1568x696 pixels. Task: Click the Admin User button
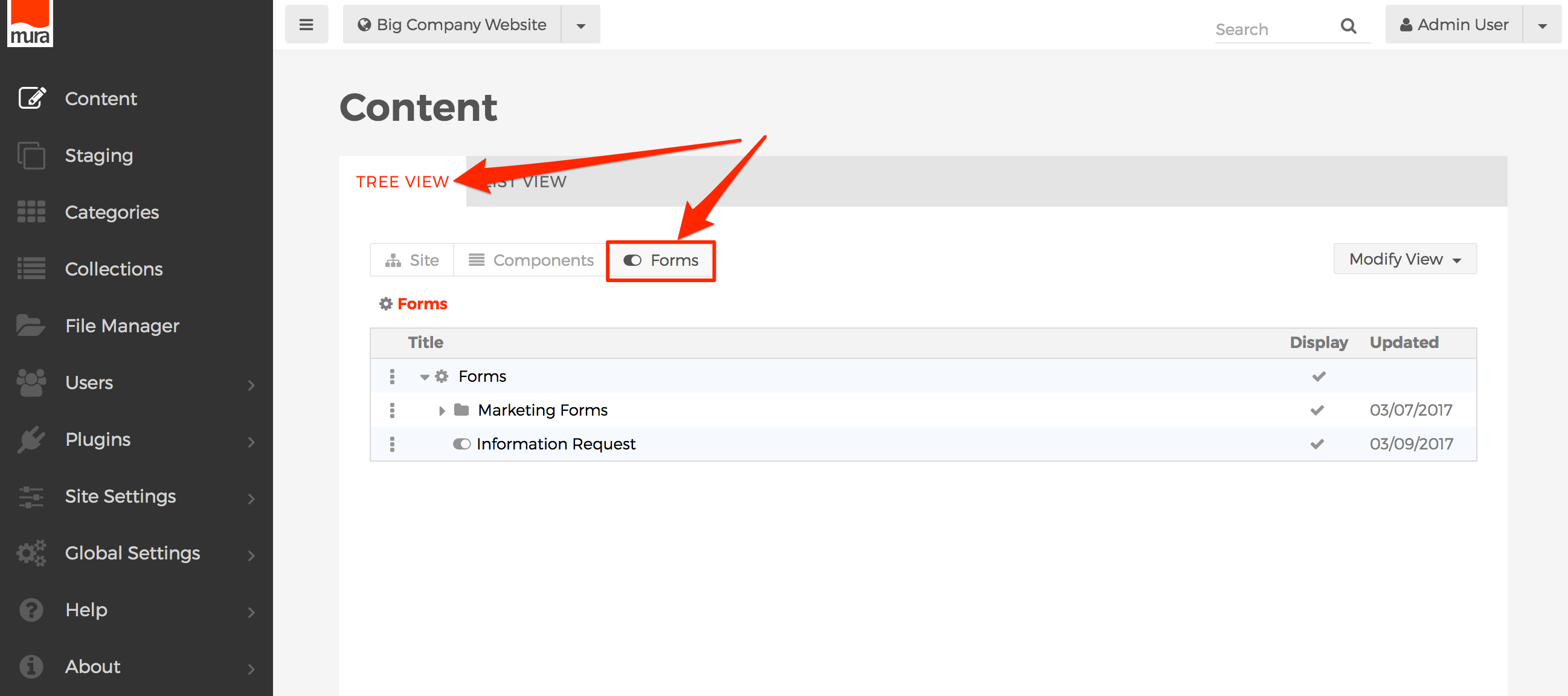pyautogui.click(x=1454, y=25)
